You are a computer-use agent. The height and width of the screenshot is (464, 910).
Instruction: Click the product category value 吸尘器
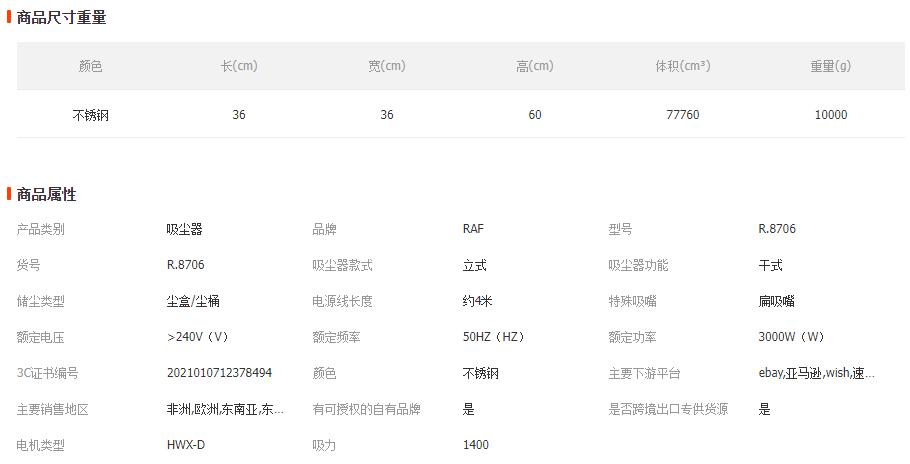184,229
